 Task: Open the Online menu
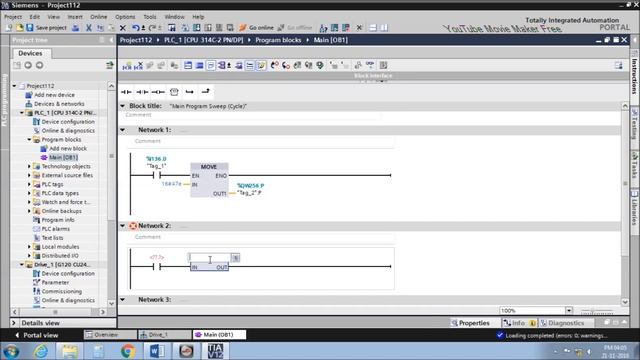pos(98,17)
